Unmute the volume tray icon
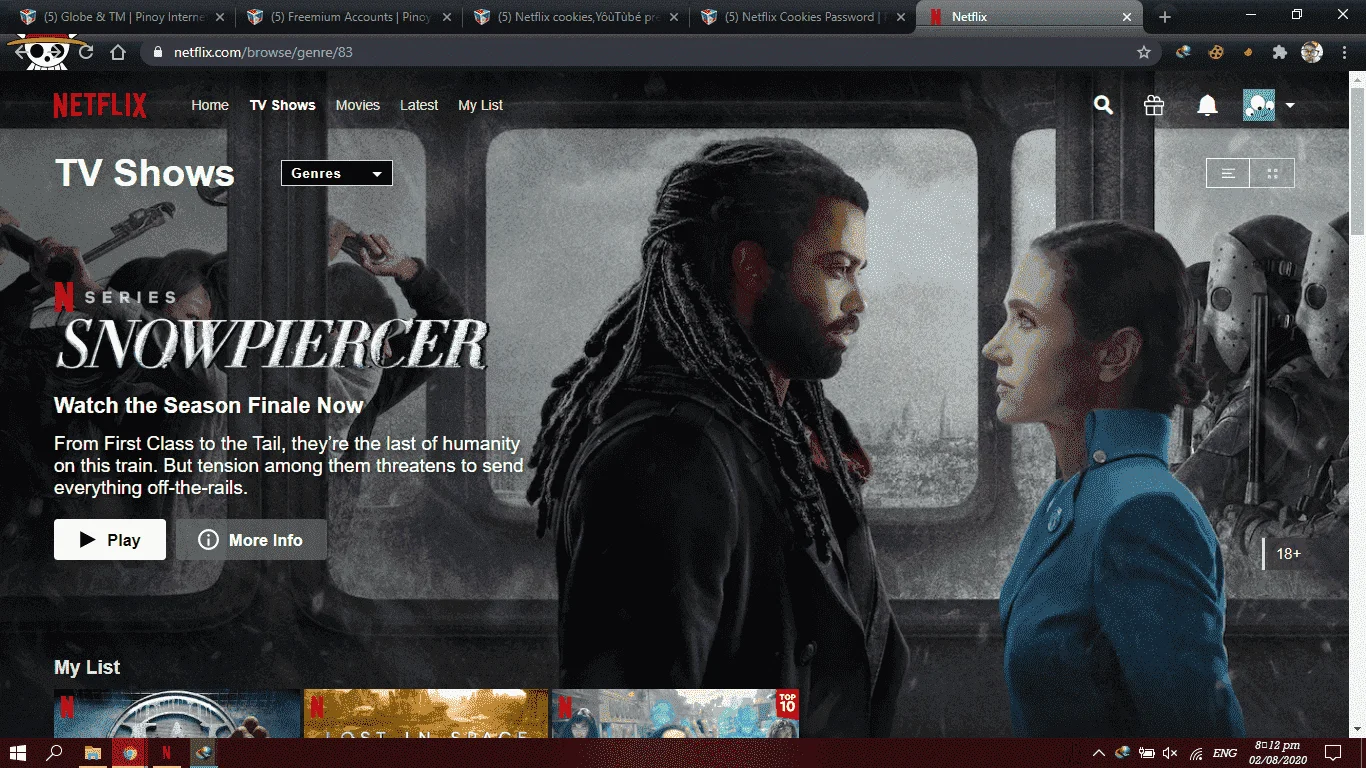The width and height of the screenshot is (1366, 768). 1171,752
